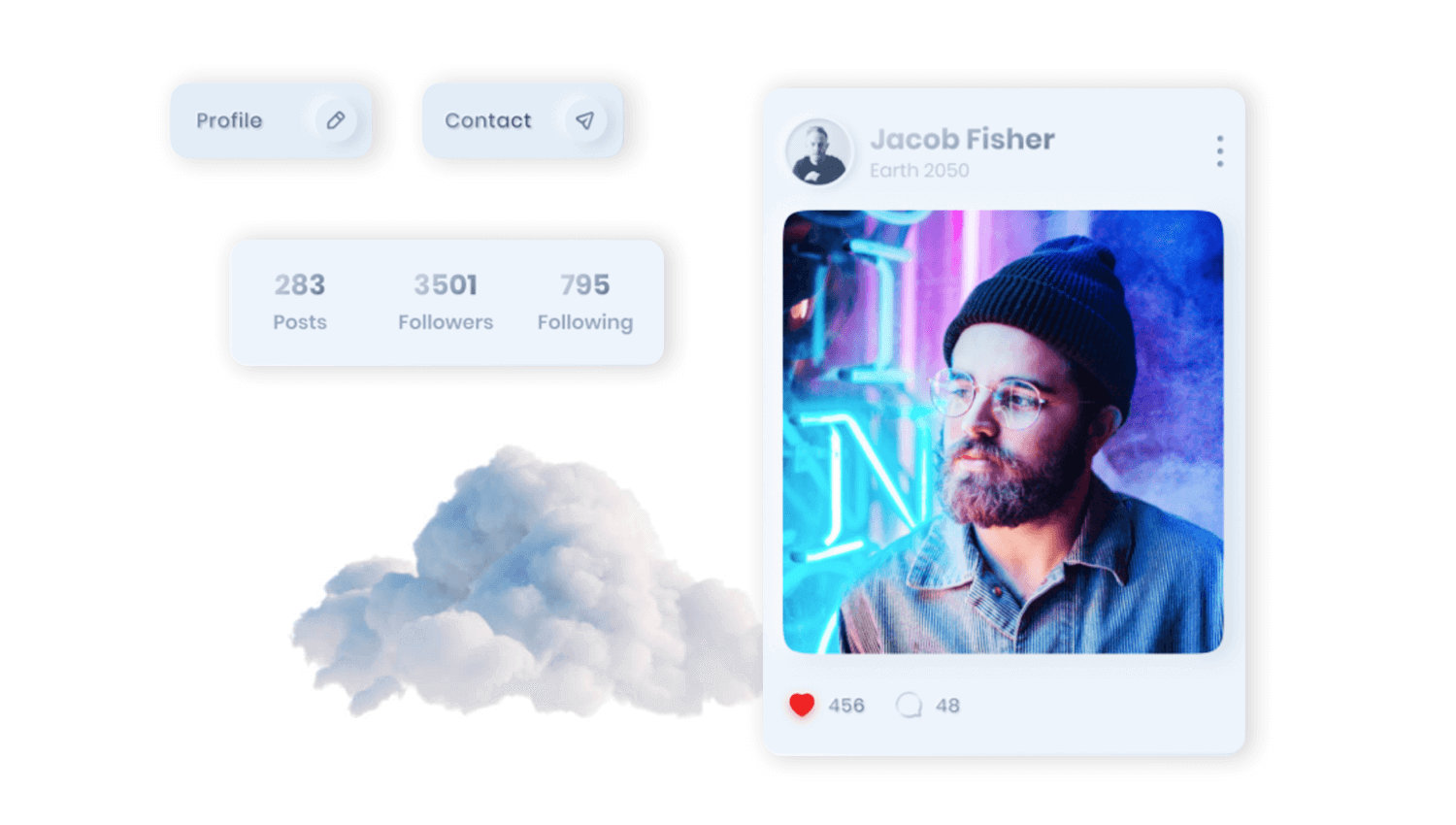Open the neon portrait post photo

pyautogui.click(x=1003, y=432)
